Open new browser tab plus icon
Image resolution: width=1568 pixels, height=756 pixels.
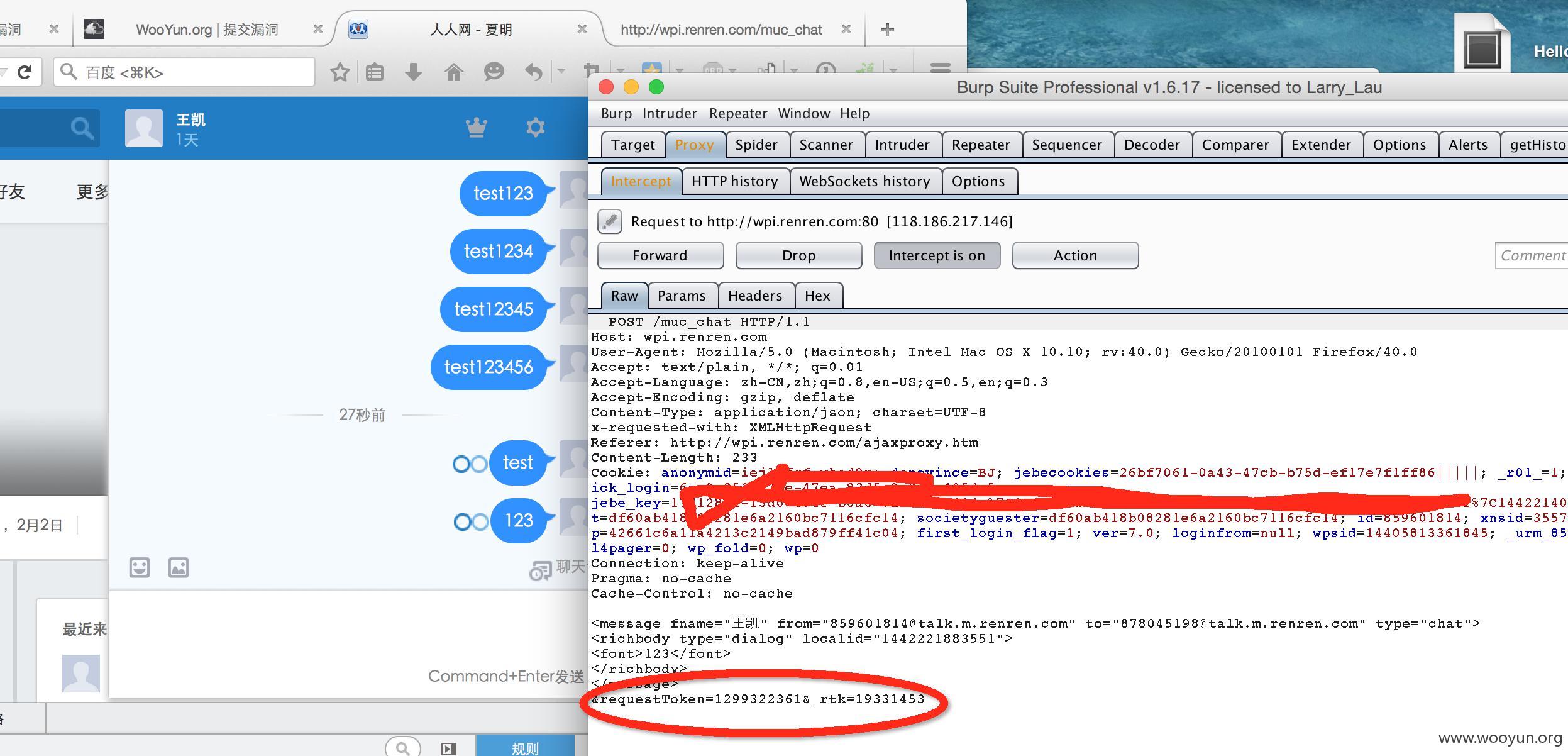(x=887, y=29)
